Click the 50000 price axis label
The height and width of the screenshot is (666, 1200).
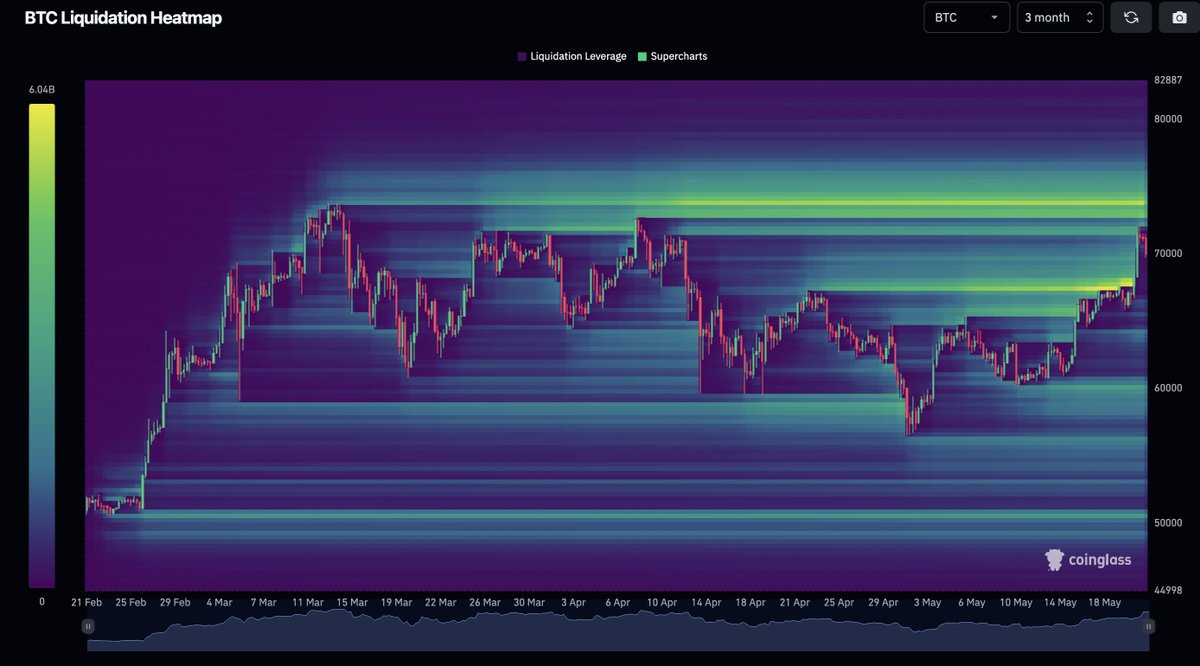pyautogui.click(x=1168, y=523)
